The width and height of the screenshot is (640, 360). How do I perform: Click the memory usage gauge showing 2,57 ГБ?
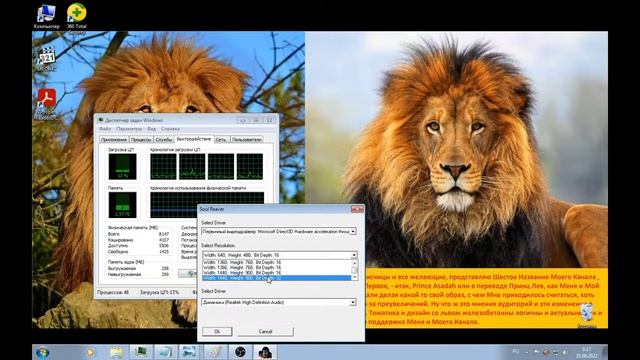pos(122,205)
